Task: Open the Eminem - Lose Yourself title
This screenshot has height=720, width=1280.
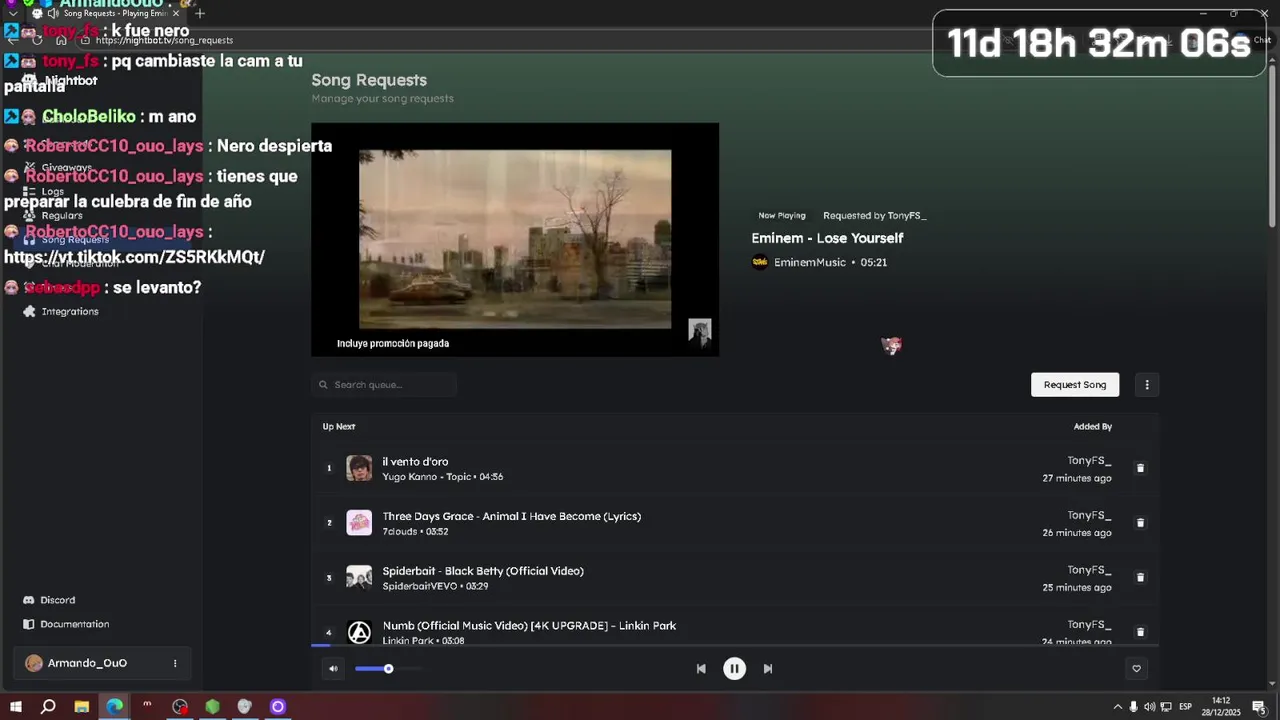Action: point(827,238)
